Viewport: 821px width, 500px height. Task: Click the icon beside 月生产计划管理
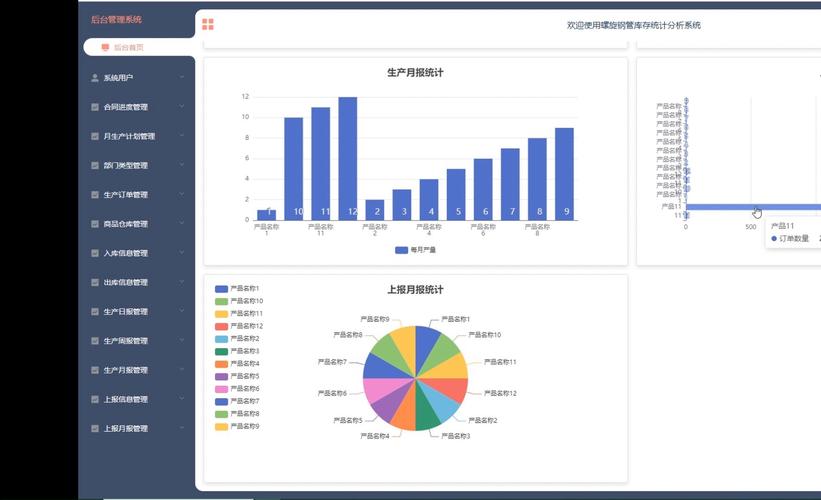click(95, 136)
